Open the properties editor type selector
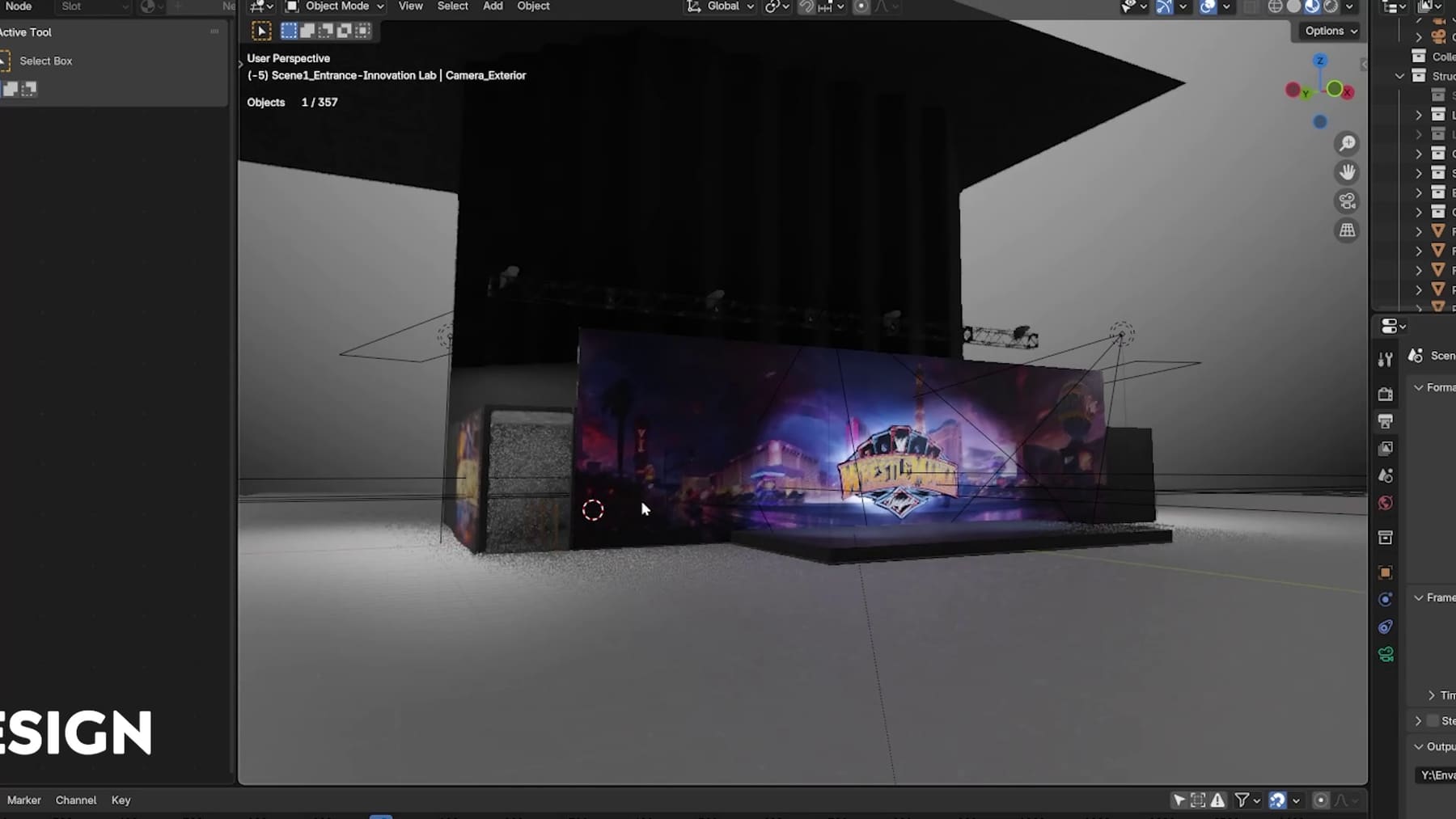This screenshot has height=819, width=1456. coord(1393,327)
